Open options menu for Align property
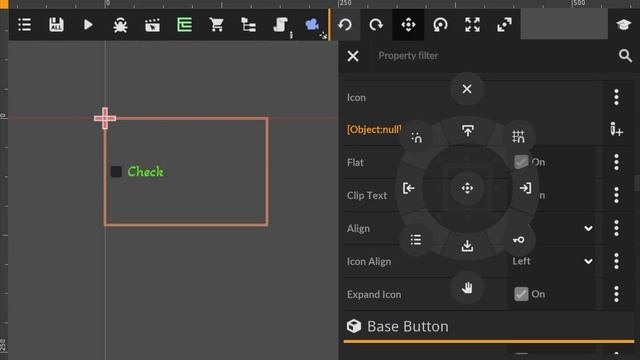640x360 pixels. pos(616,228)
